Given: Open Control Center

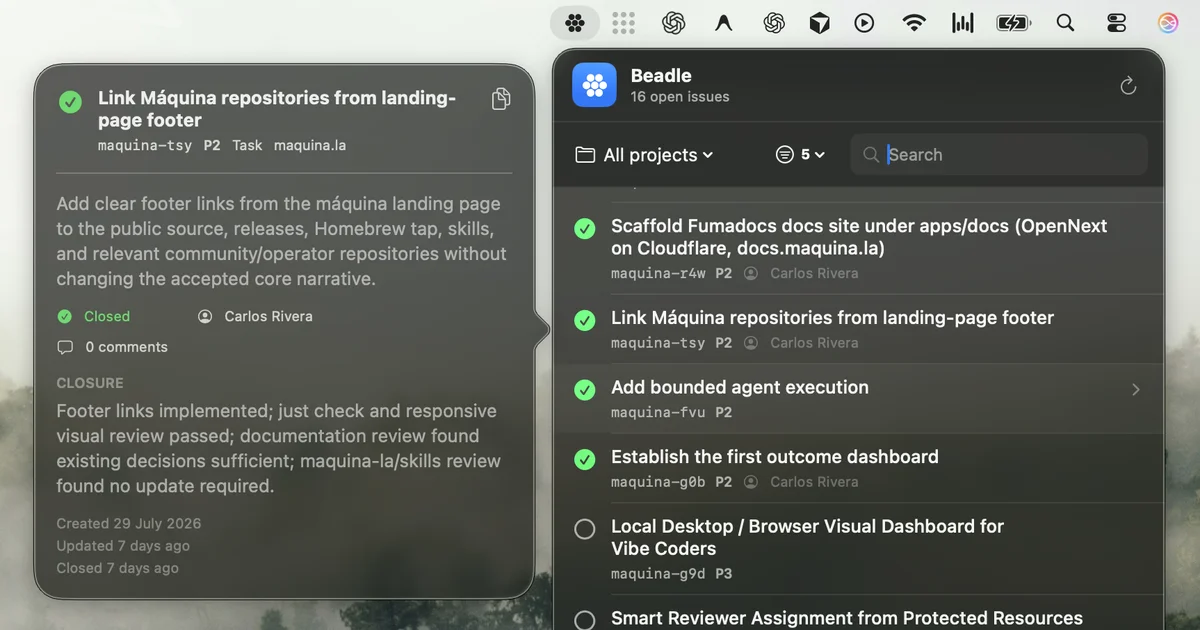Looking at the screenshot, I should click(1117, 22).
